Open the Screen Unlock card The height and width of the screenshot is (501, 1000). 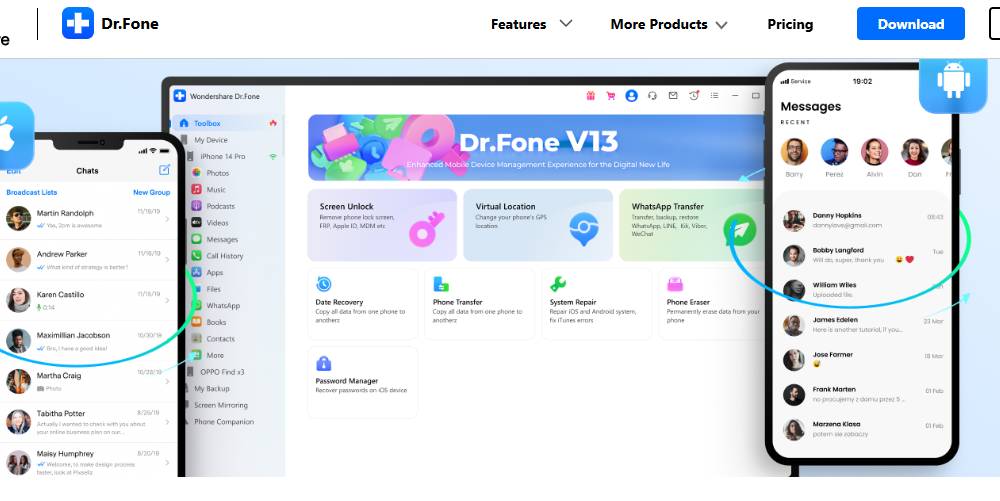click(x=382, y=225)
